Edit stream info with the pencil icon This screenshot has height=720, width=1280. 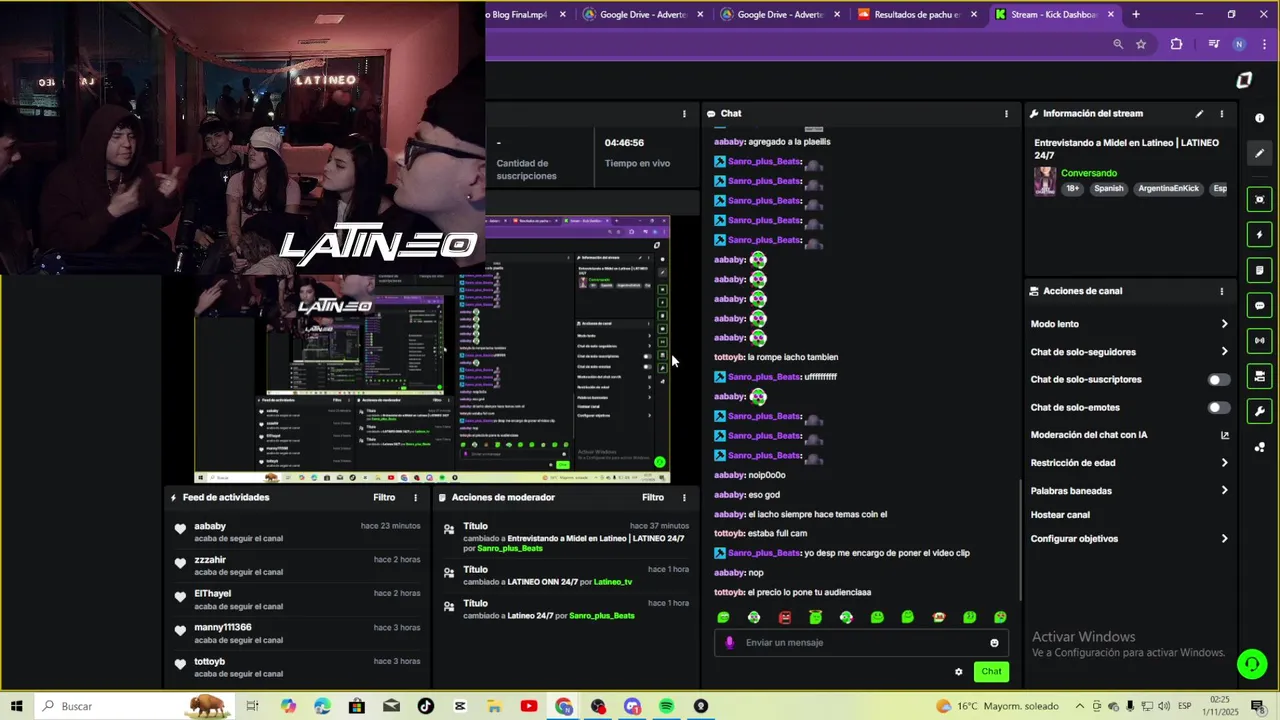[1199, 114]
